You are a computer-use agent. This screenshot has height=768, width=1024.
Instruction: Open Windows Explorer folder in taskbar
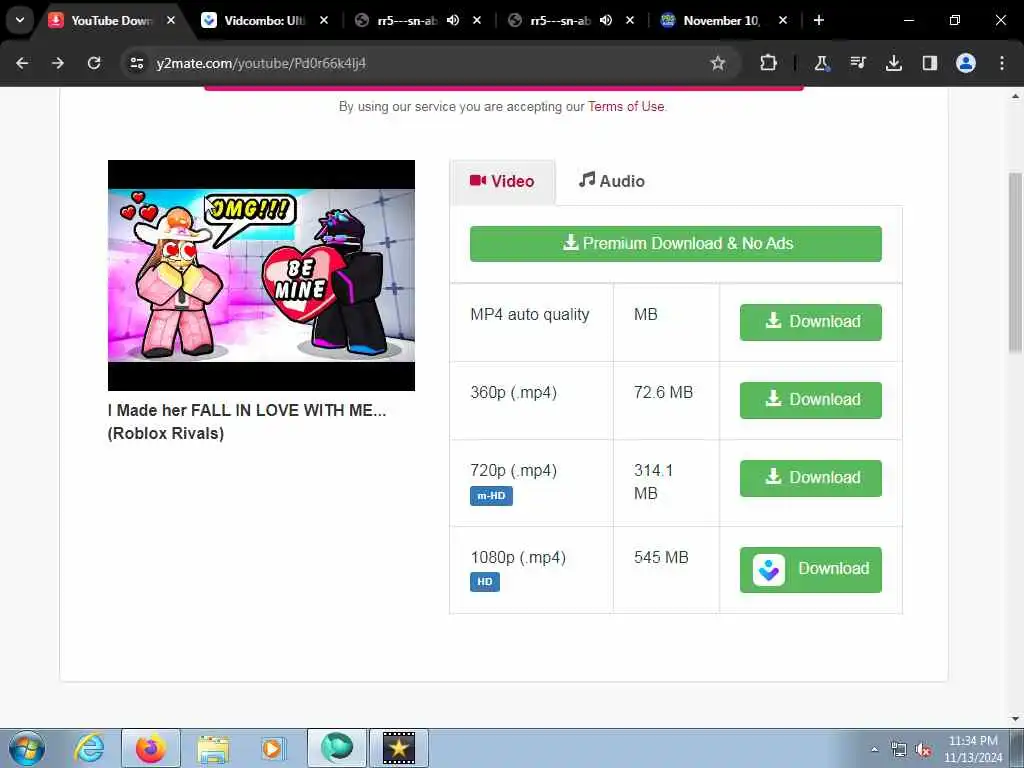pyautogui.click(x=213, y=749)
